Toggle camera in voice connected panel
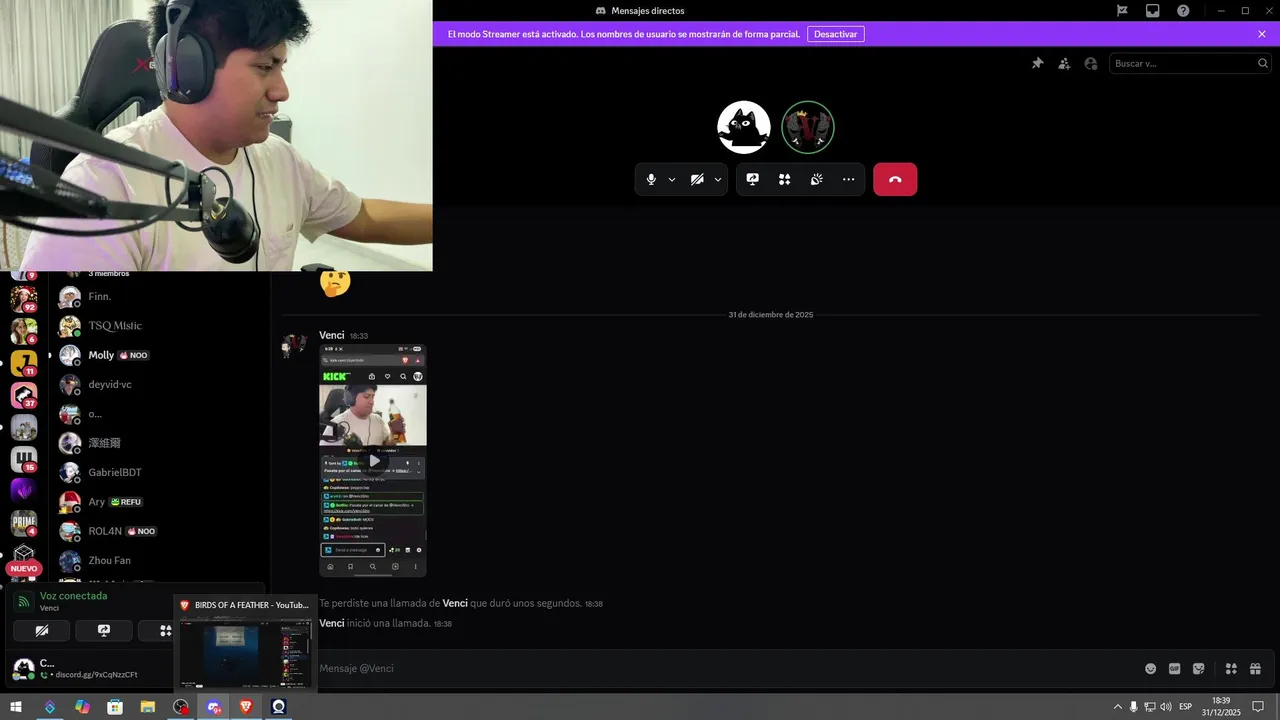The height and width of the screenshot is (720, 1280). click(x=42, y=630)
